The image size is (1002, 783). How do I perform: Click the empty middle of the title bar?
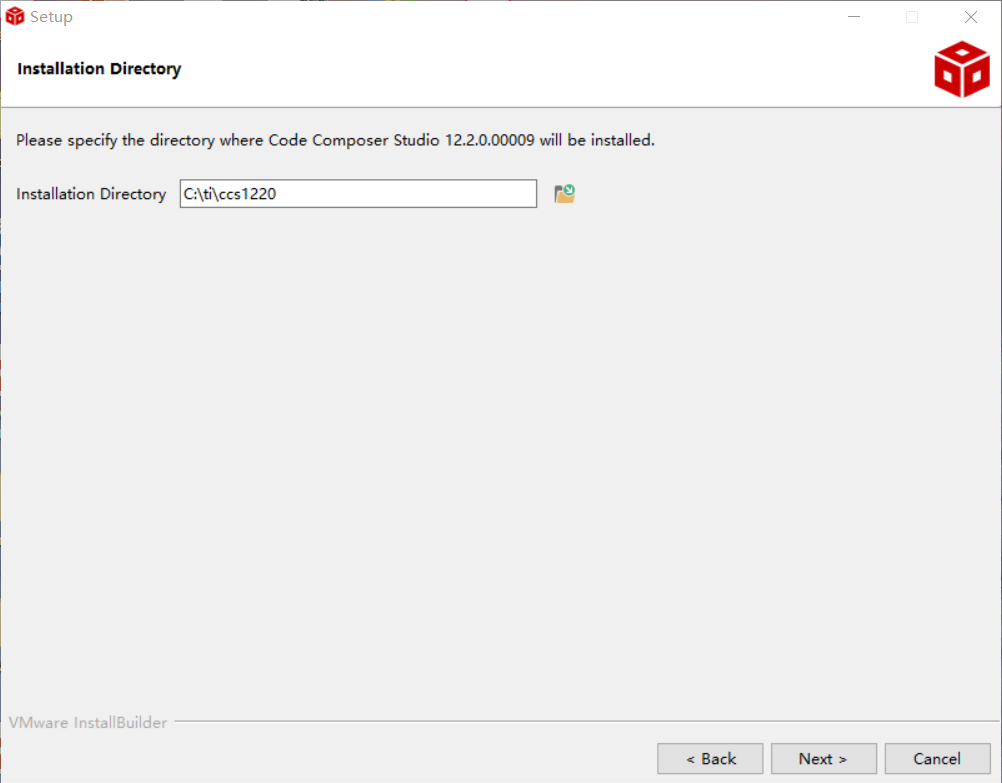click(x=450, y=17)
